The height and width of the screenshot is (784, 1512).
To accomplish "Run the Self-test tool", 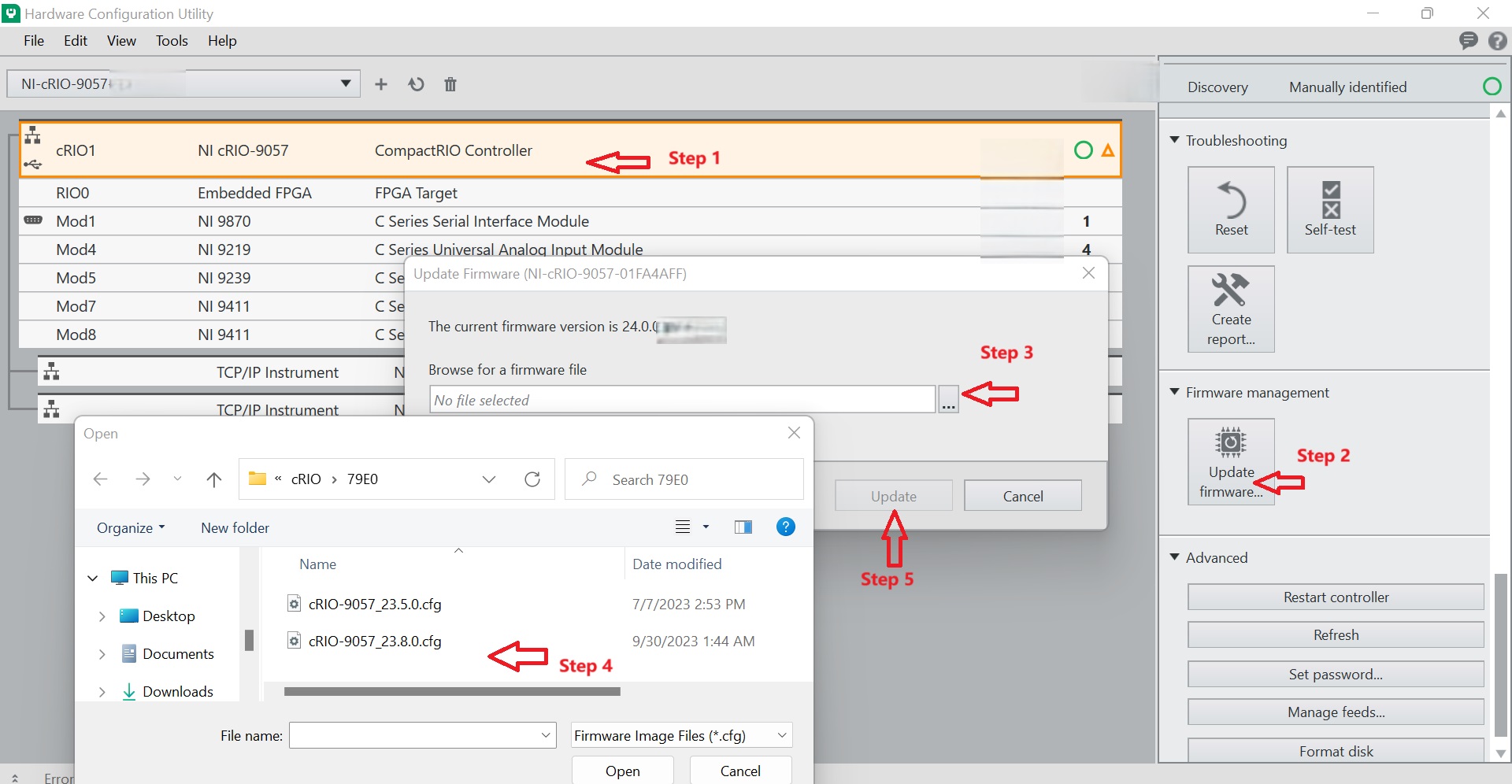I will click(1330, 209).
